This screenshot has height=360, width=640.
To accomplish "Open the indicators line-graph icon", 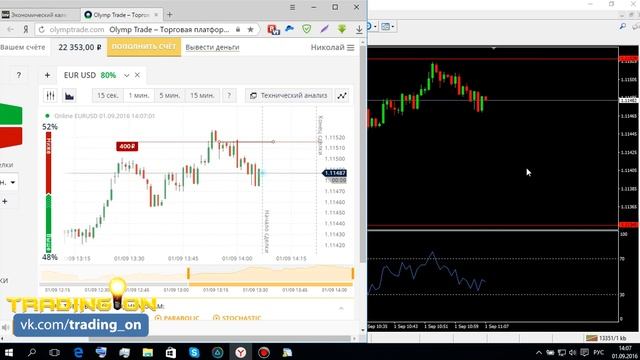I will click(342, 96).
